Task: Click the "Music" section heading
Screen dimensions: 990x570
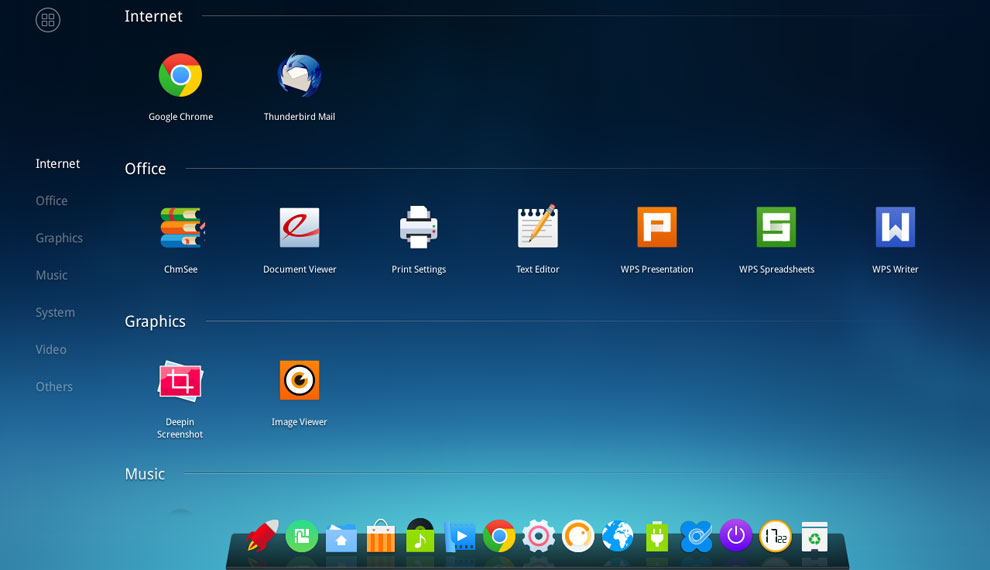Action: [145, 474]
